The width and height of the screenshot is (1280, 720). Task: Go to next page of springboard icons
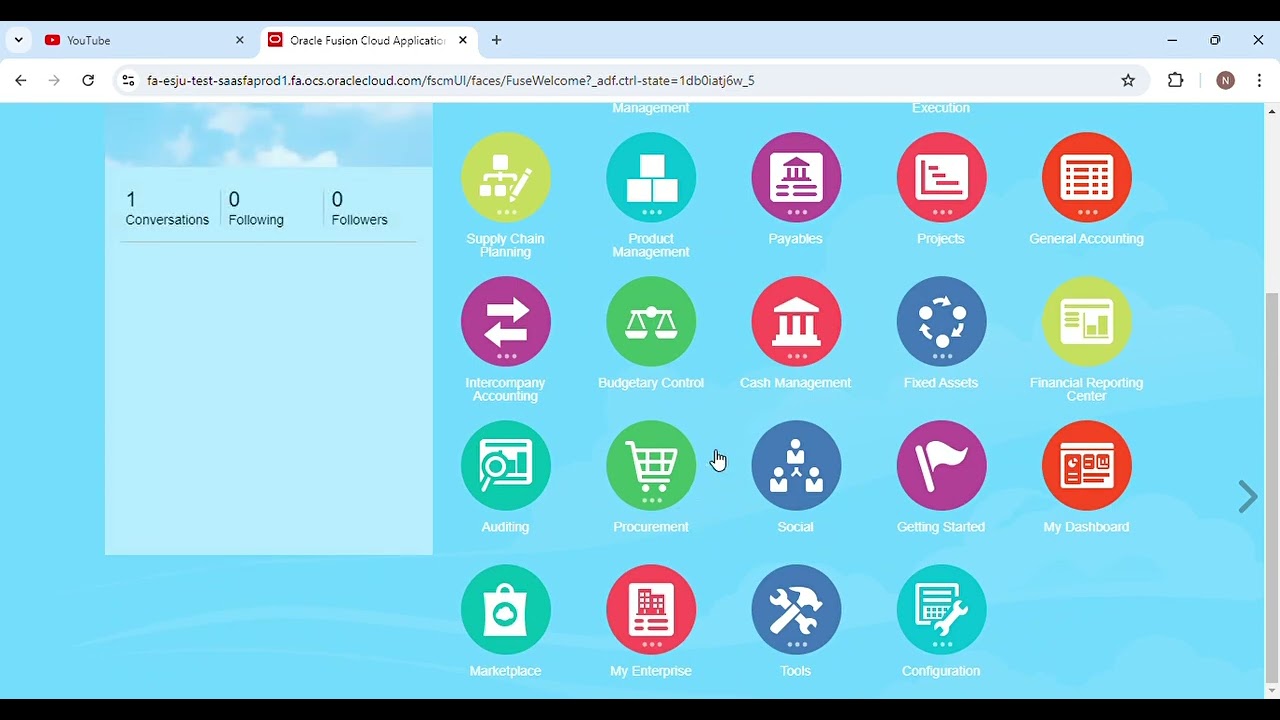[x=1247, y=496]
